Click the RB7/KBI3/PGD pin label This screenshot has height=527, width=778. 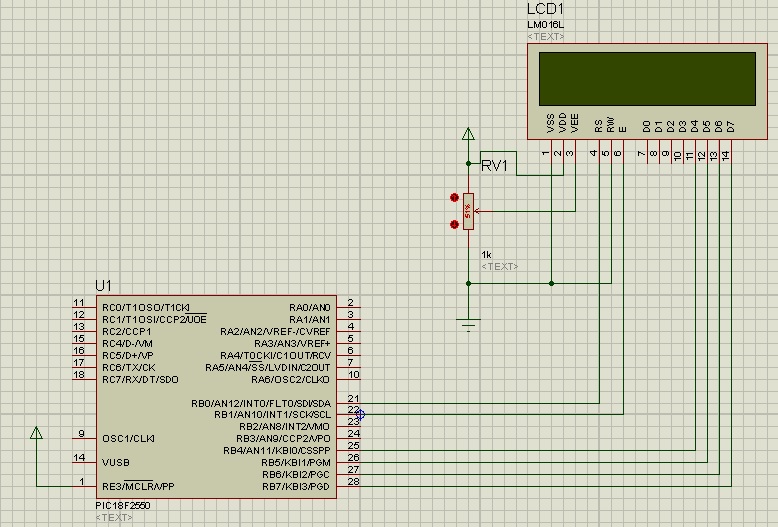click(x=296, y=486)
